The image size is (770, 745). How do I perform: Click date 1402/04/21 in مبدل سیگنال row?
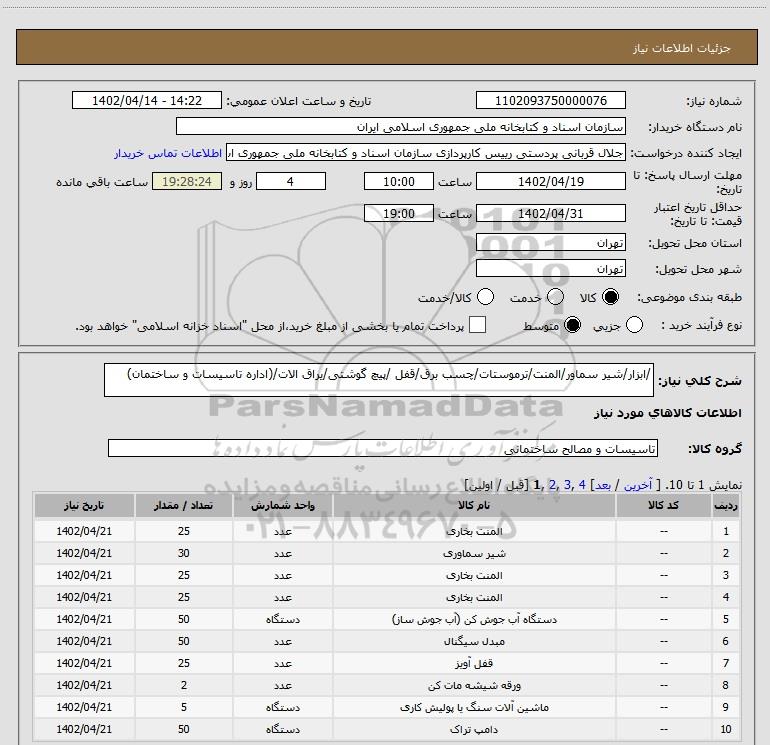84,641
